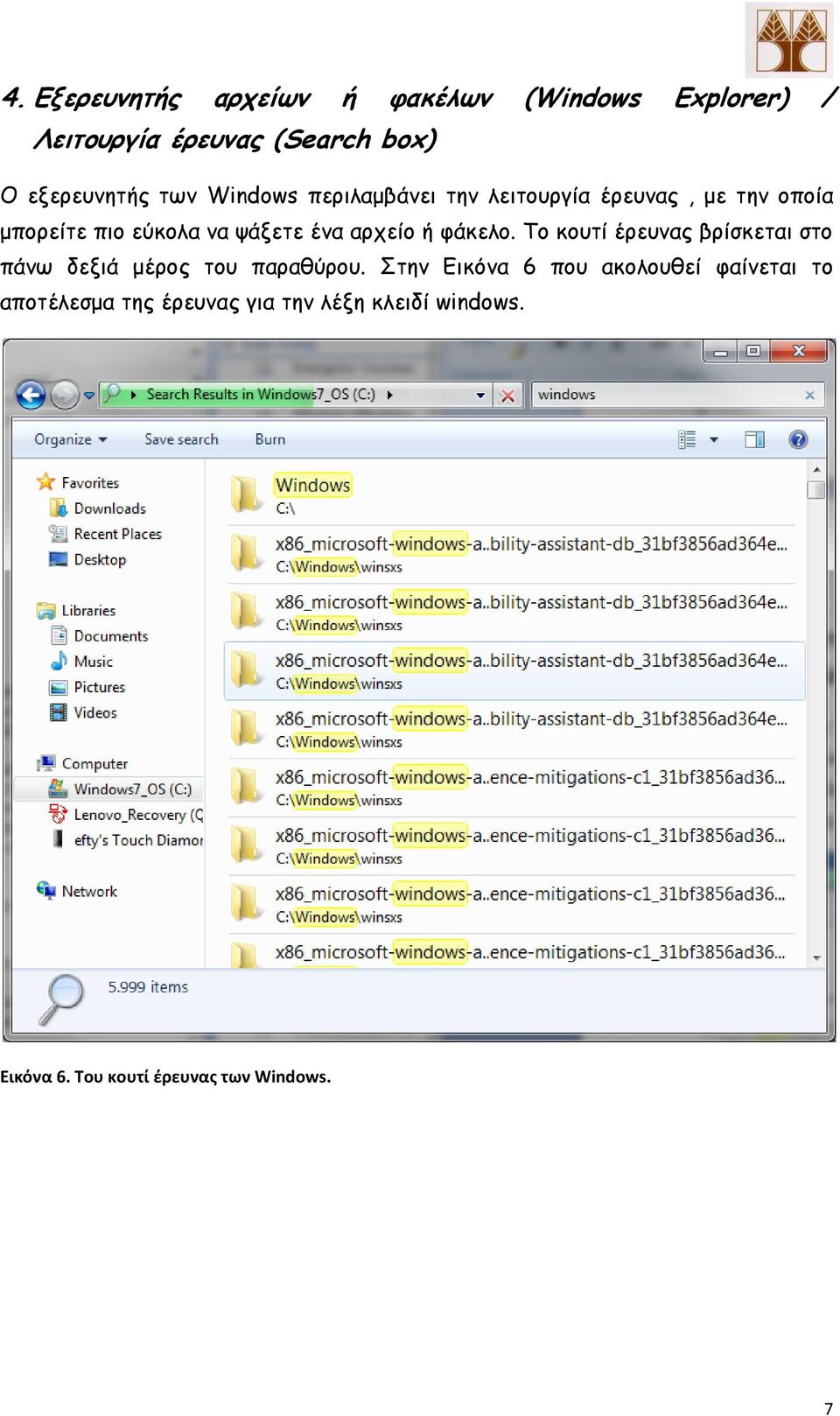Viewport: 840px width, 1416px height.
Task: Click the Windows result folder icon
Action: pos(246,494)
